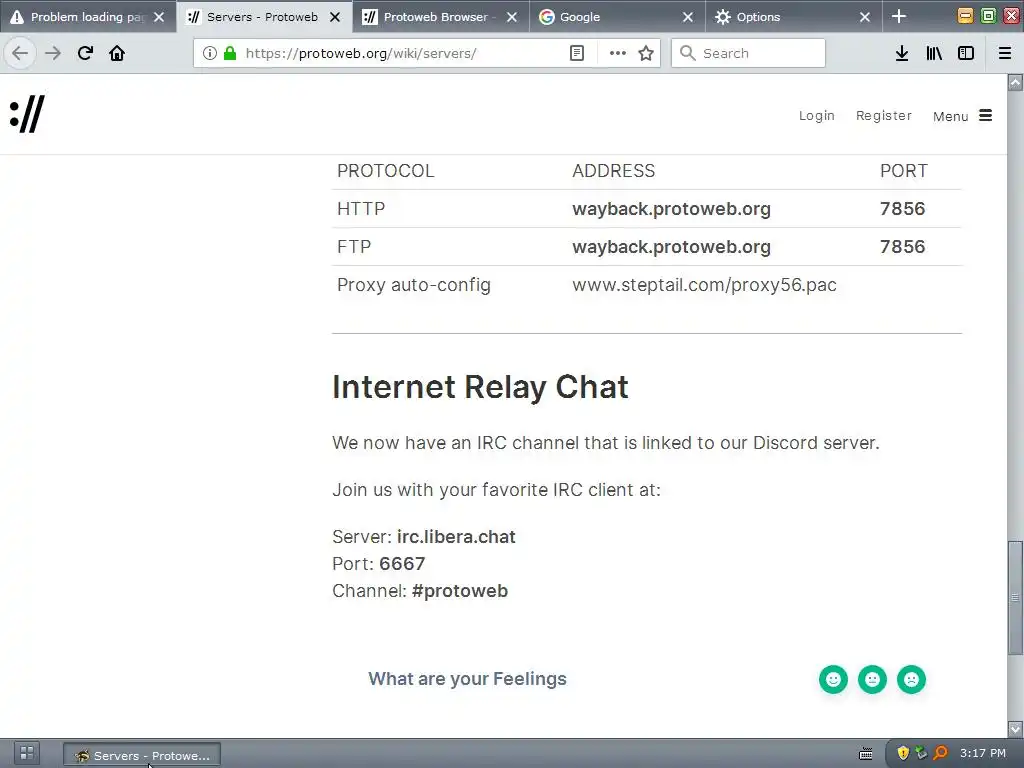Toggle the sidebar view
This screenshot has height=768, width=1024.
(x=966, y=53)
